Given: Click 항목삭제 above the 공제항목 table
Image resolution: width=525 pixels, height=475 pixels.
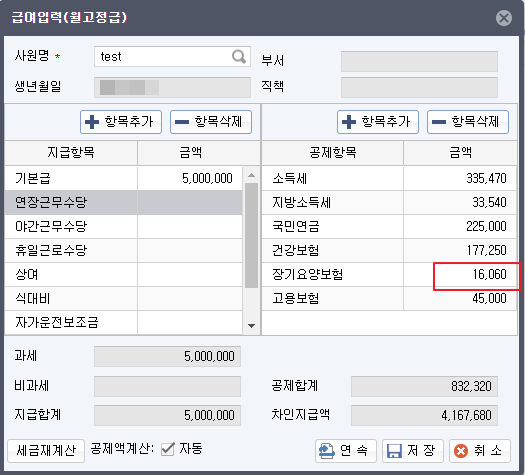Looking at the screenshot, I should [x=468, y=122].
